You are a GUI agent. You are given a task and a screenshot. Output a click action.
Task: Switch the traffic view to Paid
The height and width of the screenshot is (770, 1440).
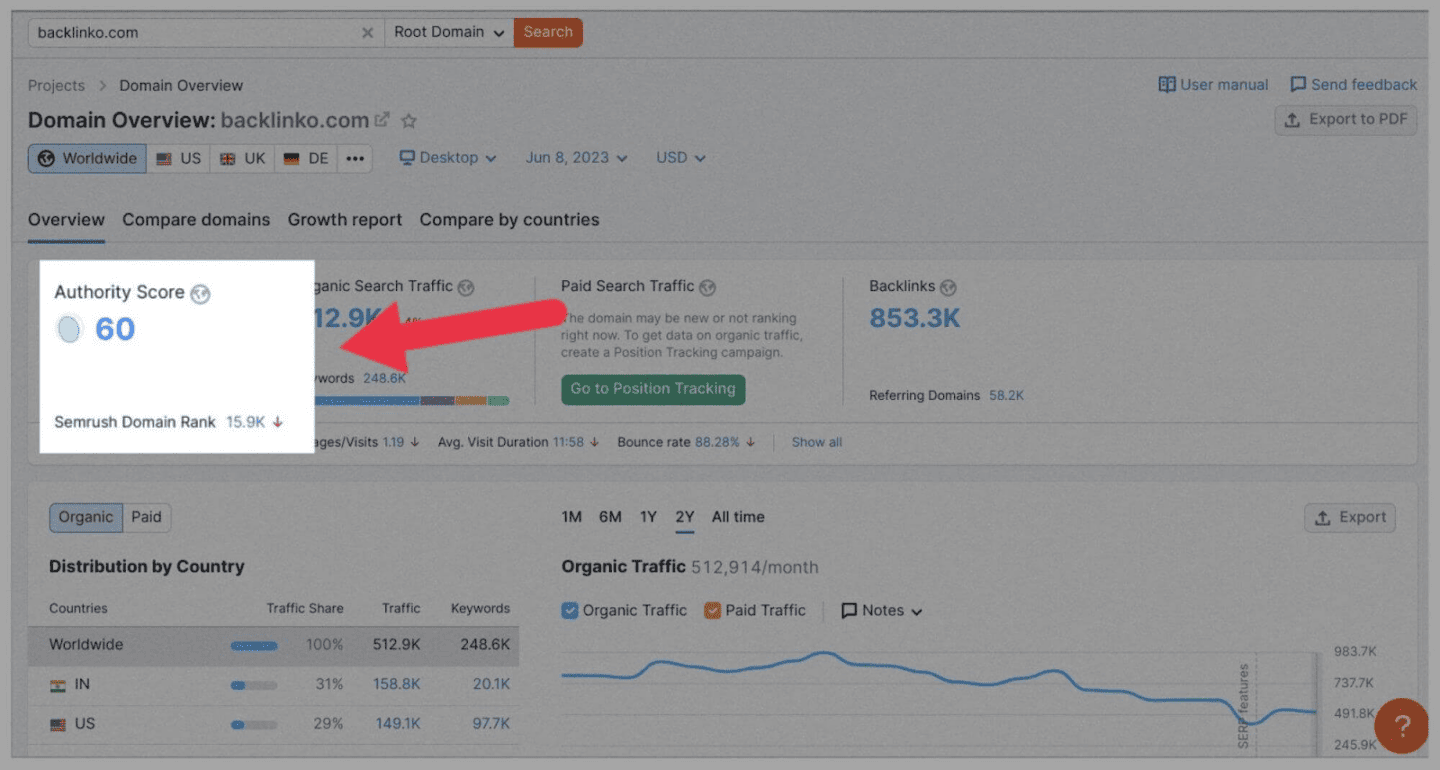146,517
